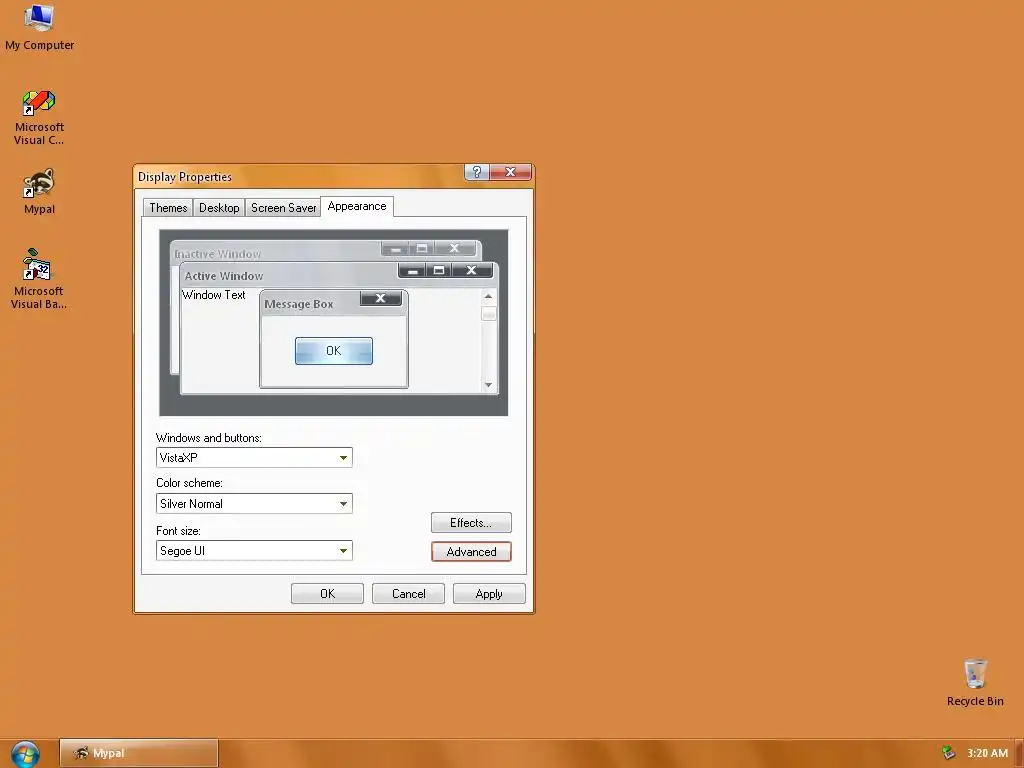Open the Recycle Bin icon

pyautogui.click(x=975, y=683)
